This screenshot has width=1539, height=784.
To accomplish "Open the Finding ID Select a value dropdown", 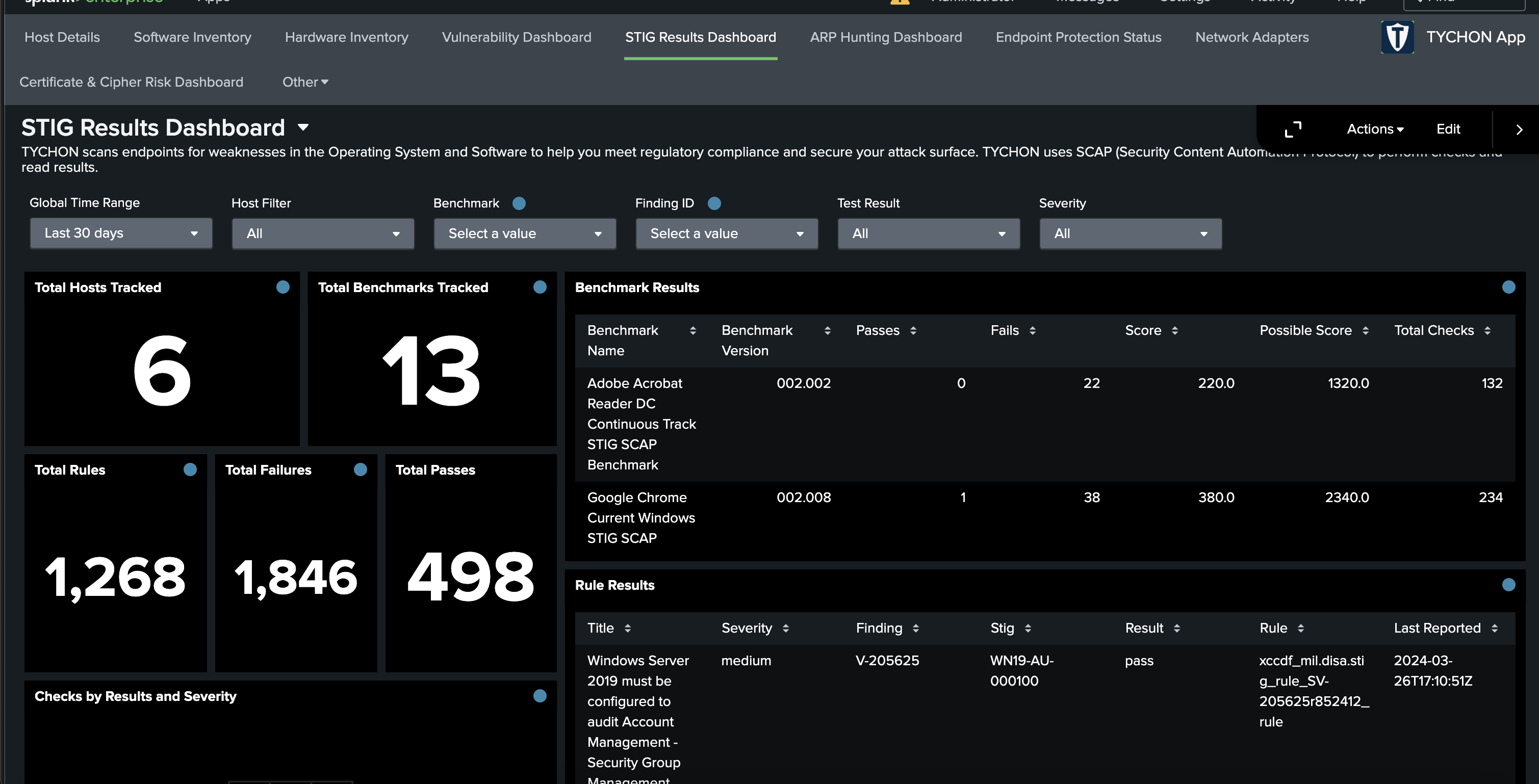I will point(727,233).
